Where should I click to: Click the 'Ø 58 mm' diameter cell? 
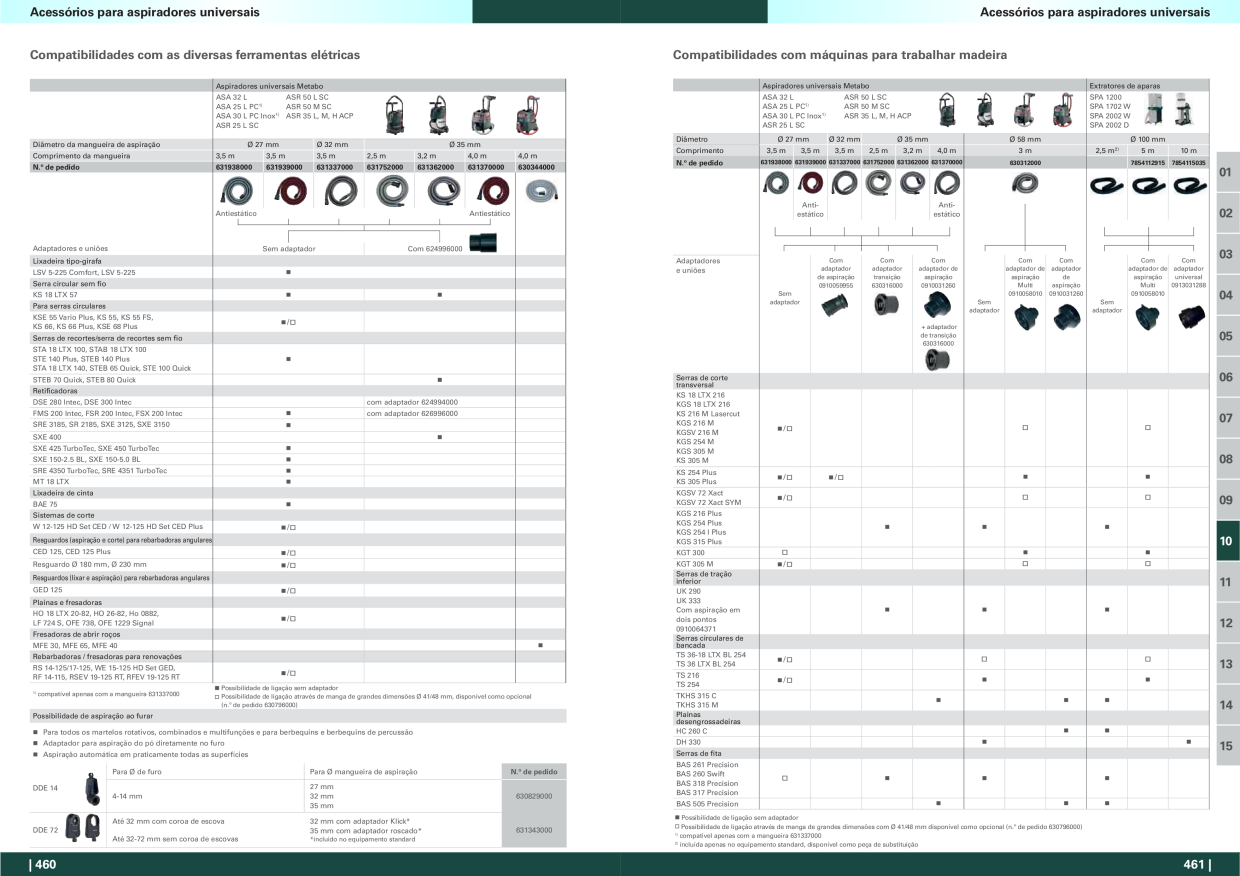point(1025,139)
